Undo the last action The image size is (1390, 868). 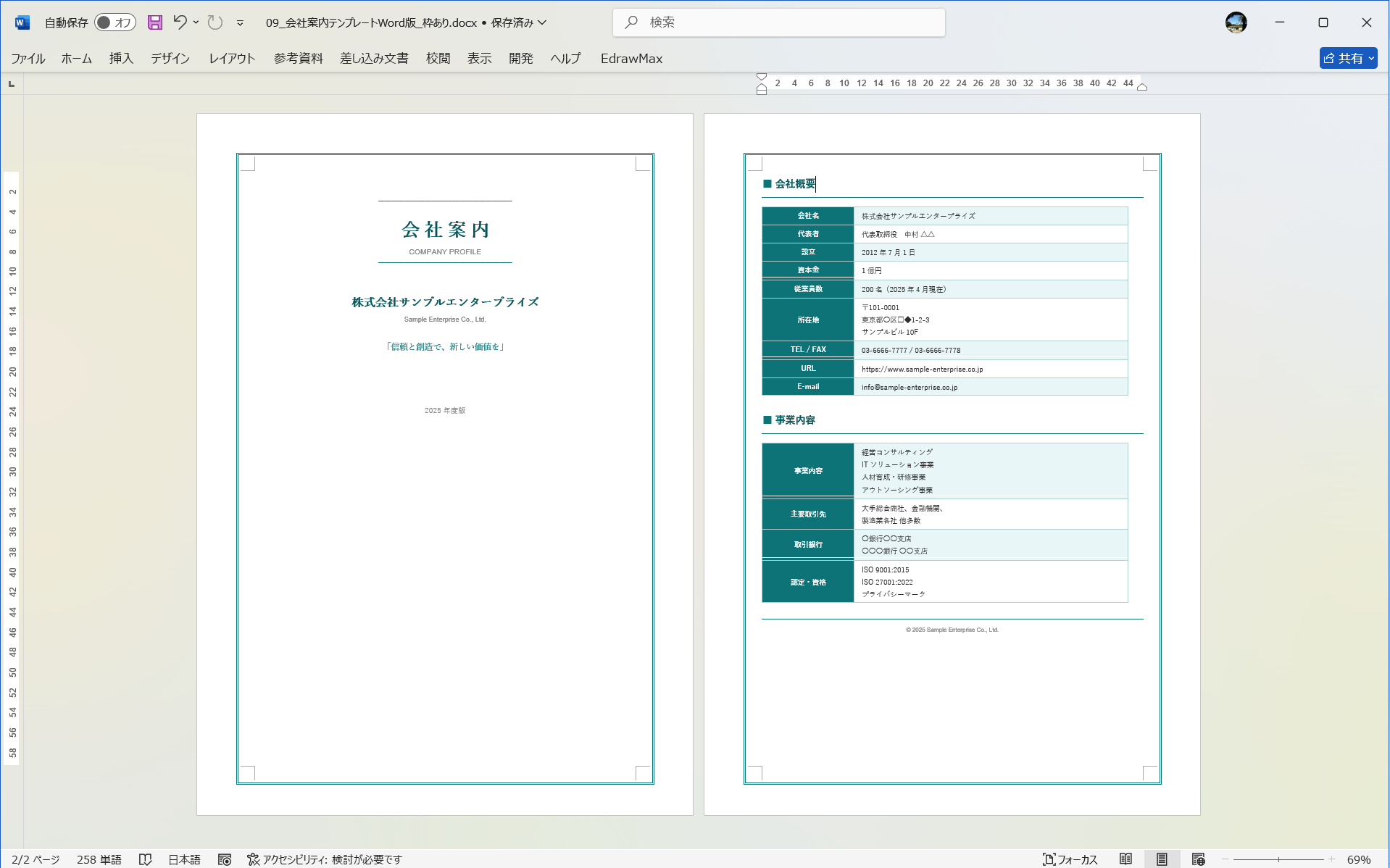tap(180, 22)
